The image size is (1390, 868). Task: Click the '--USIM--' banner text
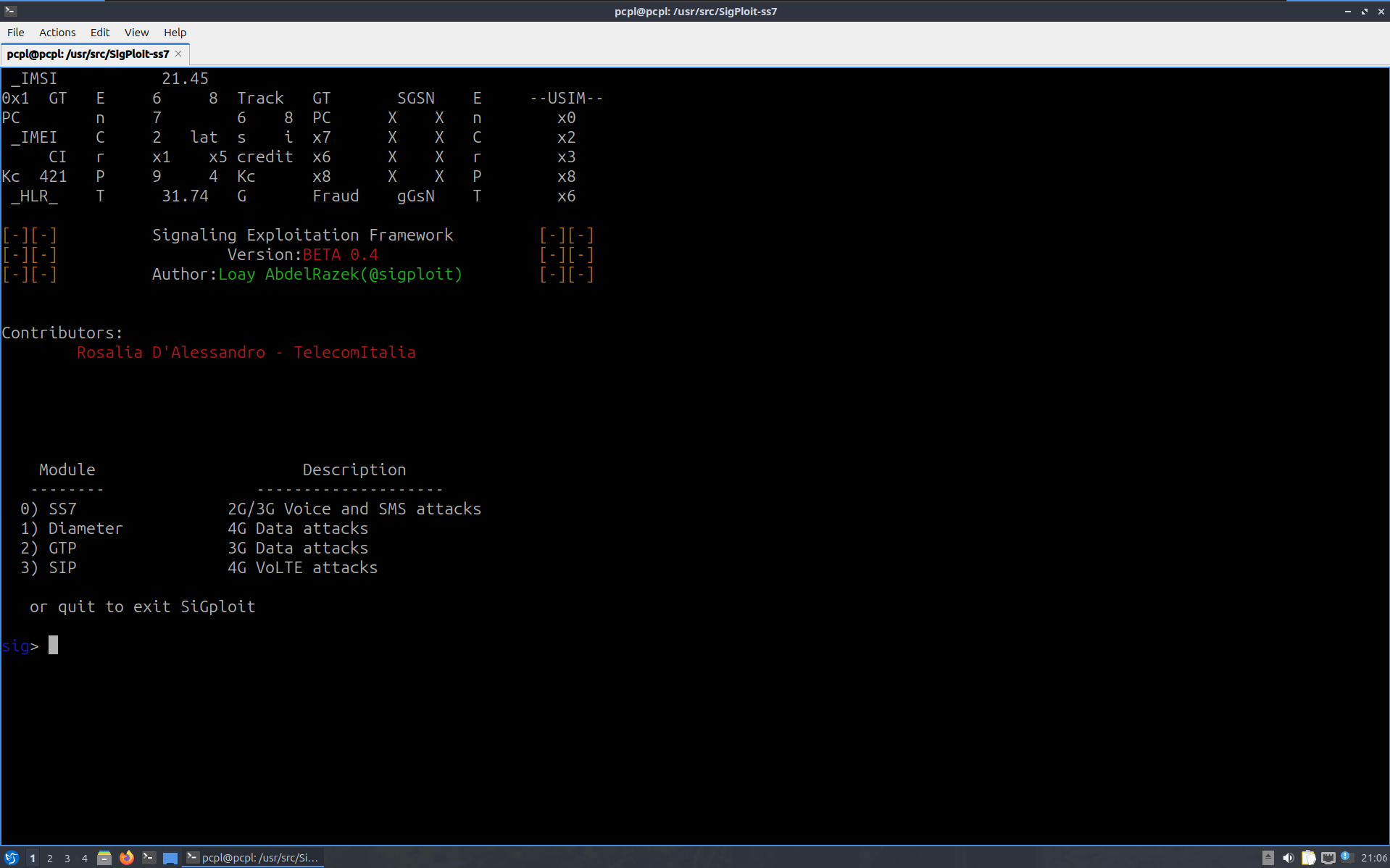[567, 99]
